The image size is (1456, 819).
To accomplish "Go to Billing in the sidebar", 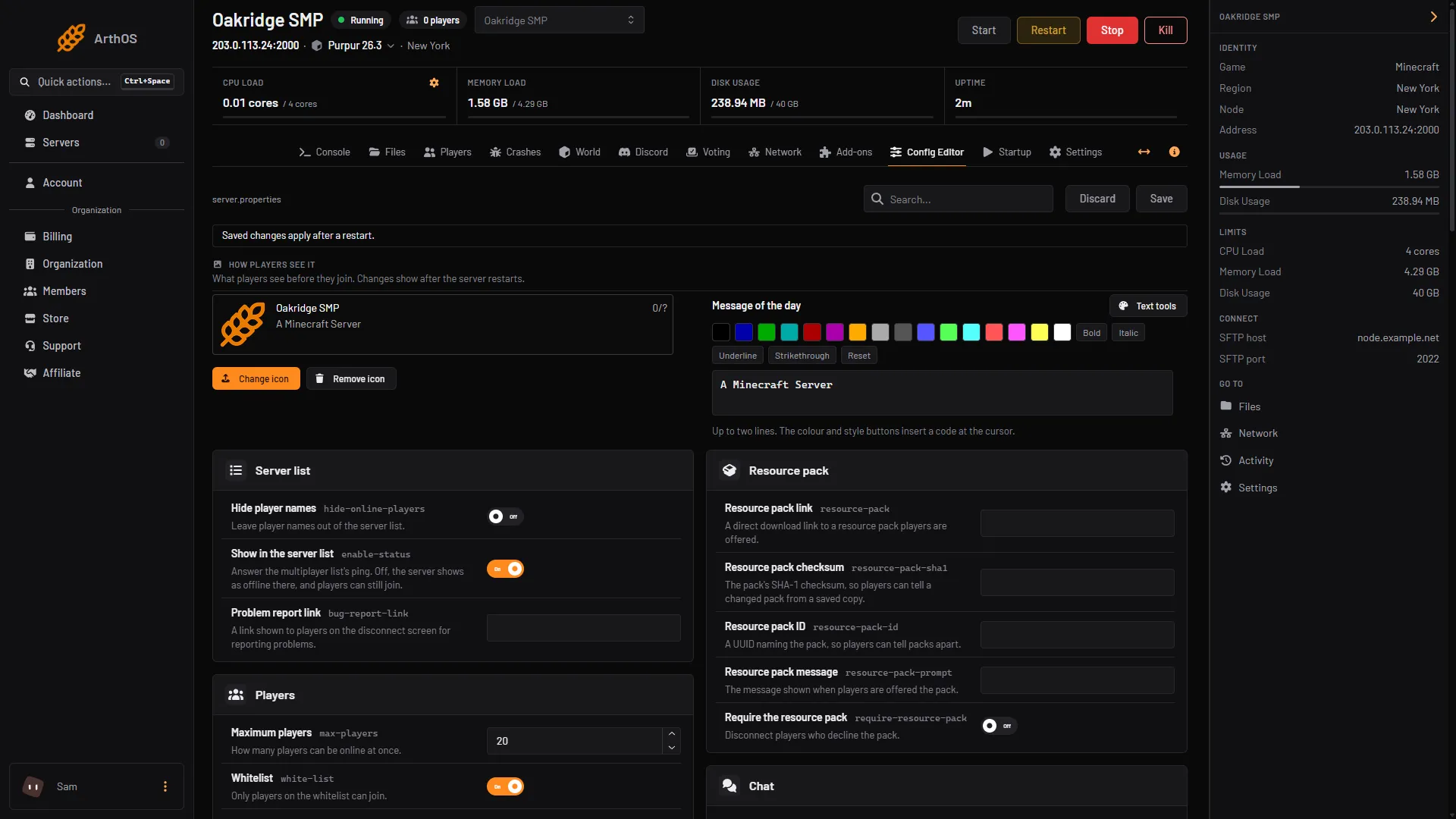I will point(96,237).
